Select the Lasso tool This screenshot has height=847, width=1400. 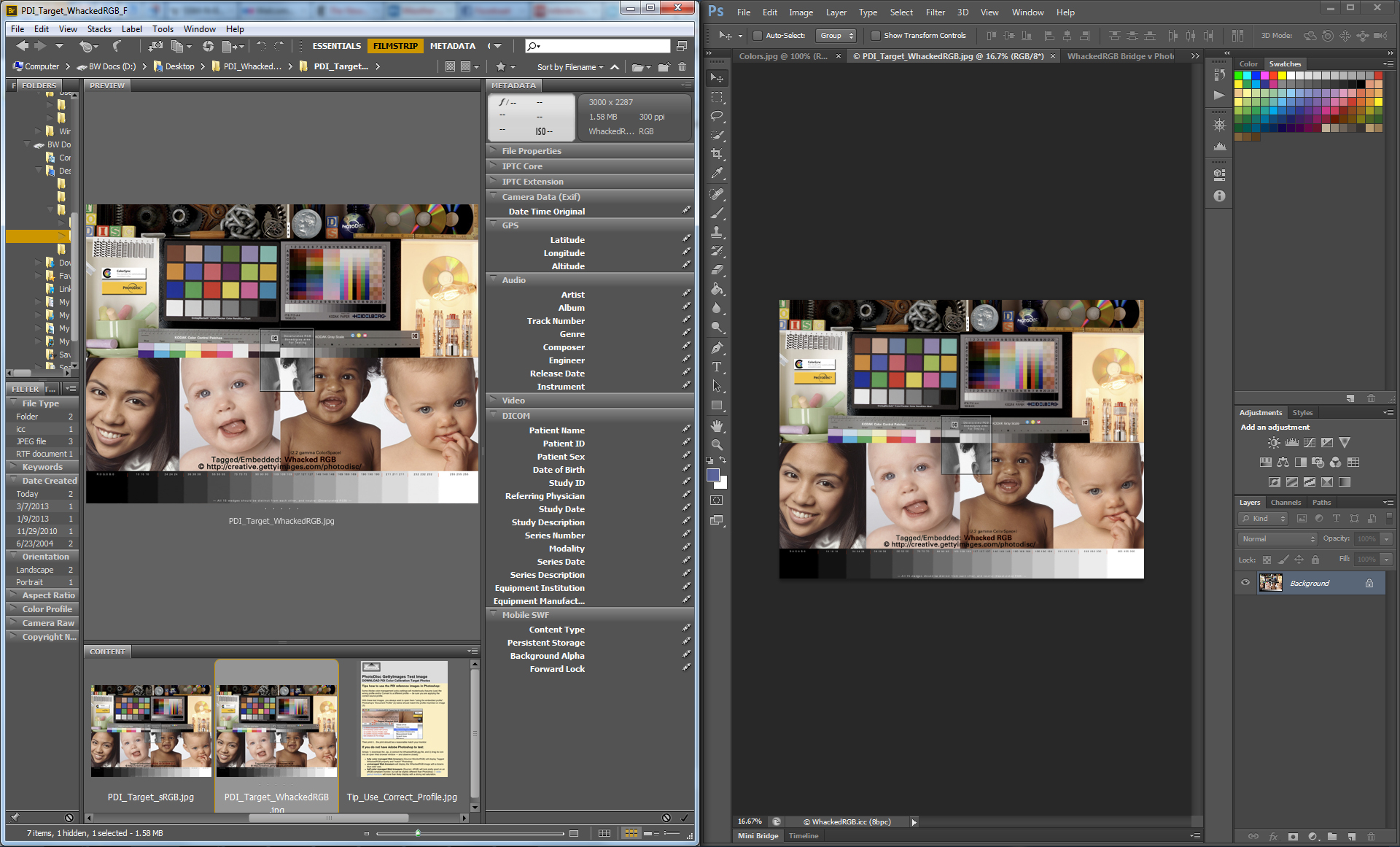click(717, 116)
